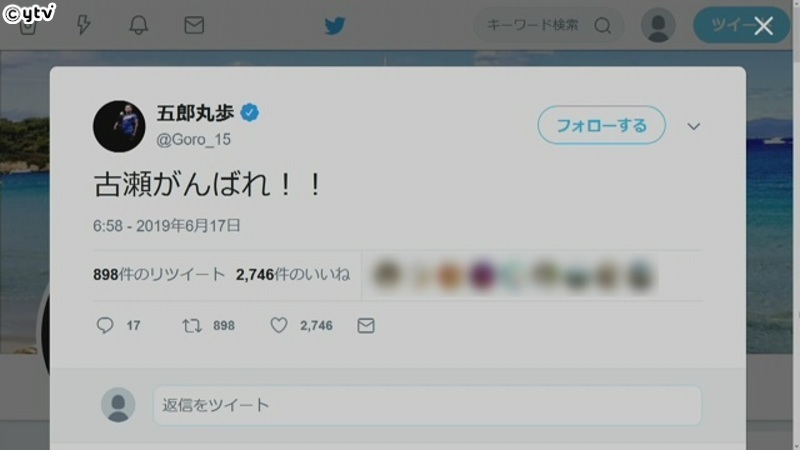Click the reply speech bubble icon
Viewport: 800px width, 450px height.
(105, 325)
